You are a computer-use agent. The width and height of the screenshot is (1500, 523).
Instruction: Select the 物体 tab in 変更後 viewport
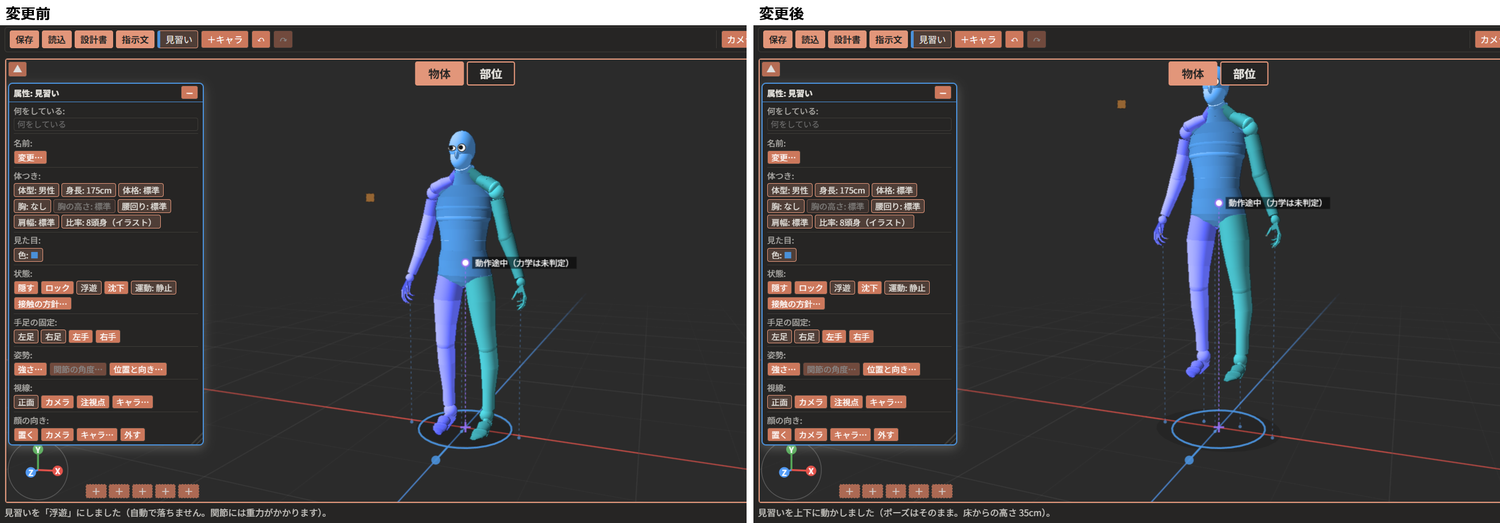point(1193,73)
